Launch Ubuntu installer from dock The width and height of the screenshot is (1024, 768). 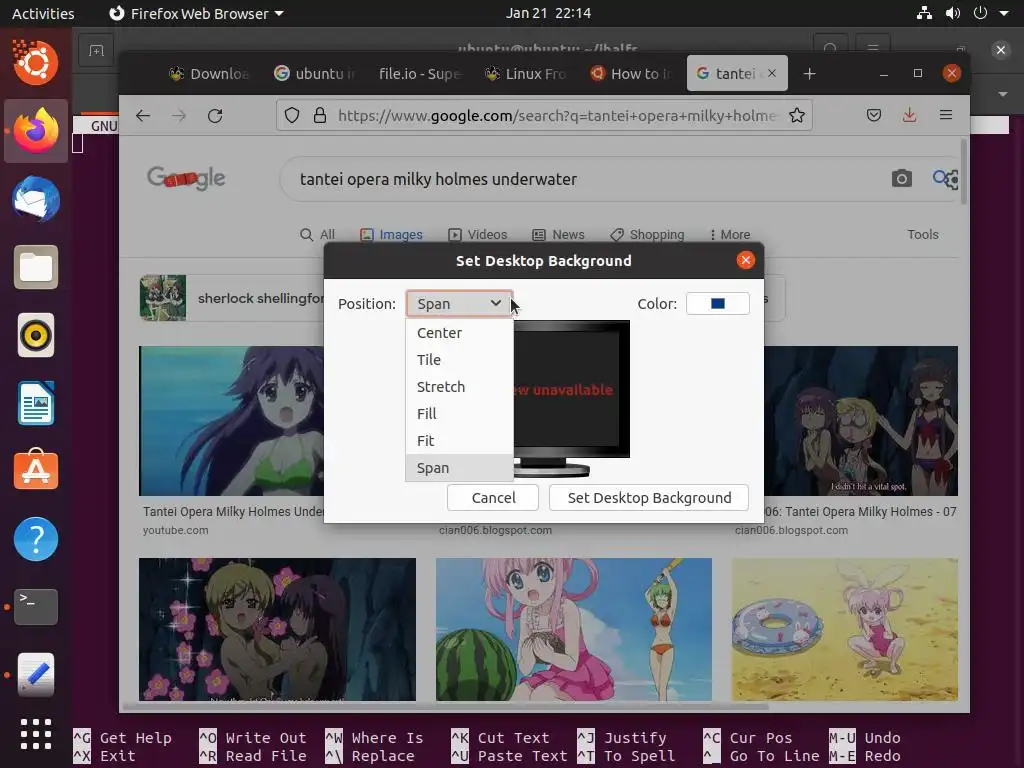tap(36, 63)
